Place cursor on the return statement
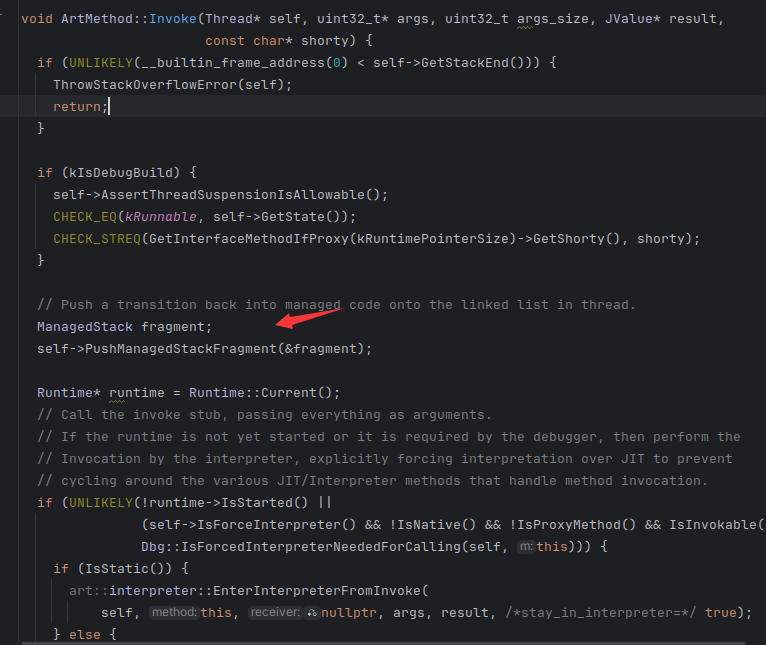766x645 pixels. click(78, 106)
